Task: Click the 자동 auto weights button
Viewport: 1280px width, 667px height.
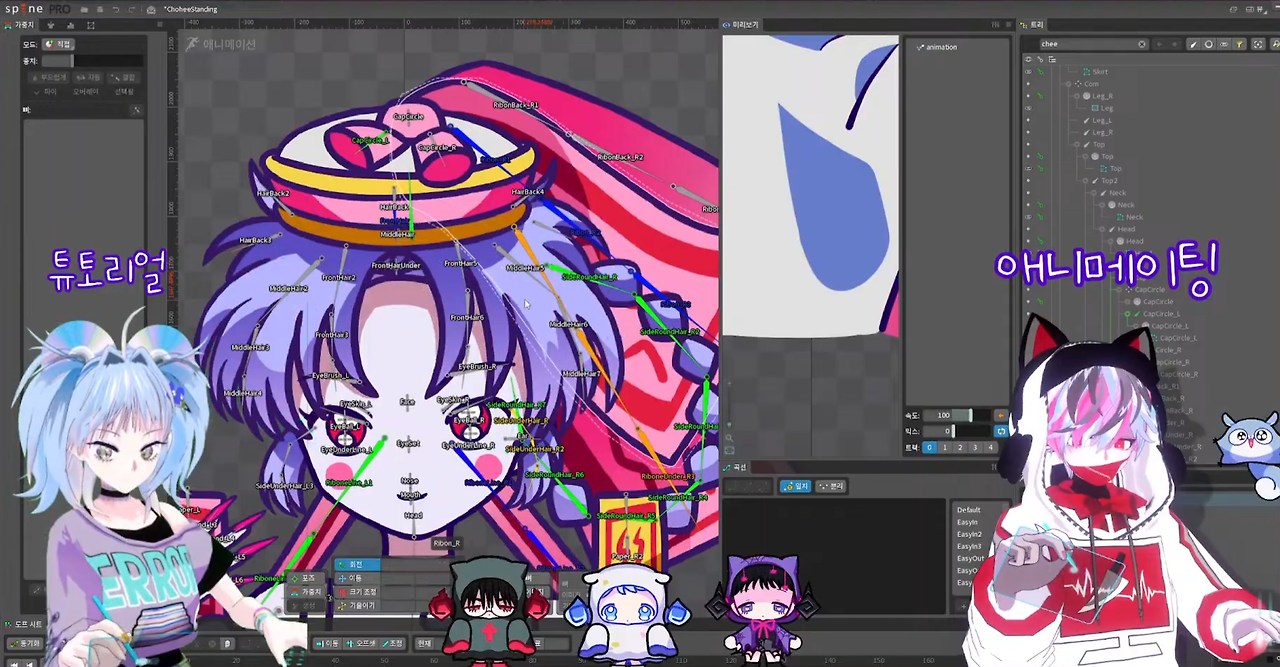Action: [x=89, y=77]
